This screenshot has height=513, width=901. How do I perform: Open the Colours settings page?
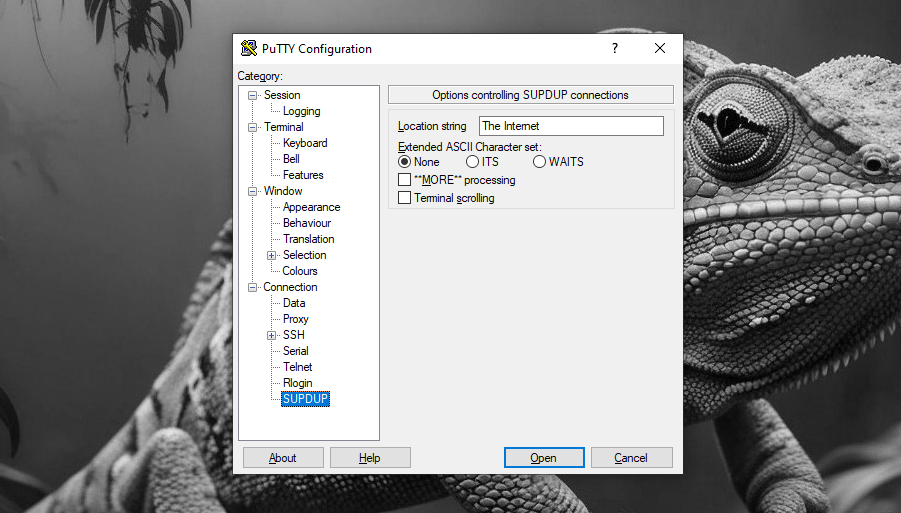300,271
